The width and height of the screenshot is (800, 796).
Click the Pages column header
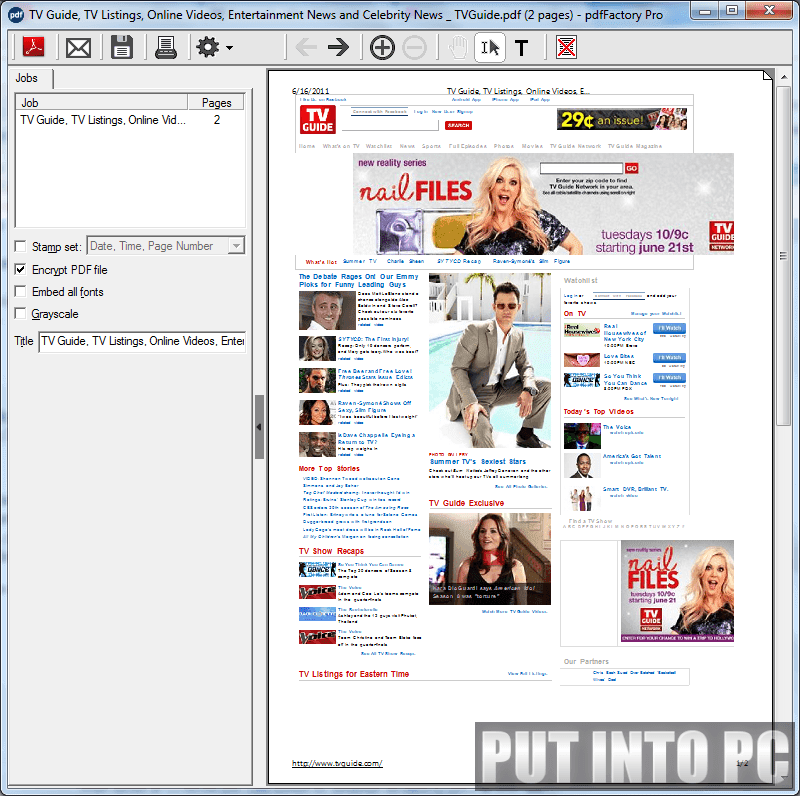click(x=216, y=102)
